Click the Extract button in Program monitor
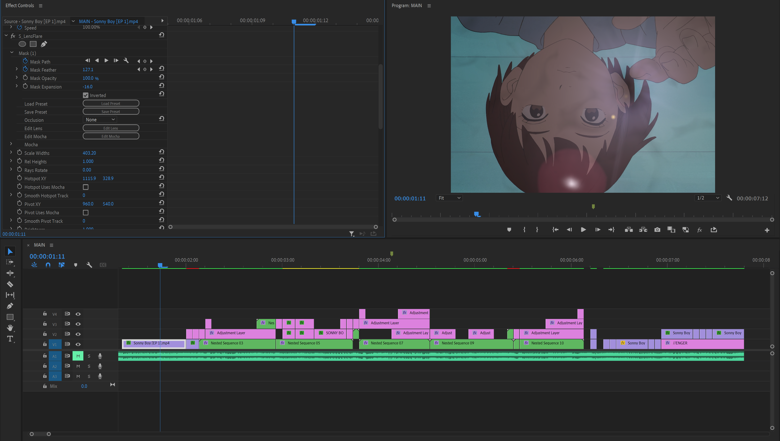The width and height of the screenshot is (780, 441). [643, 230]
